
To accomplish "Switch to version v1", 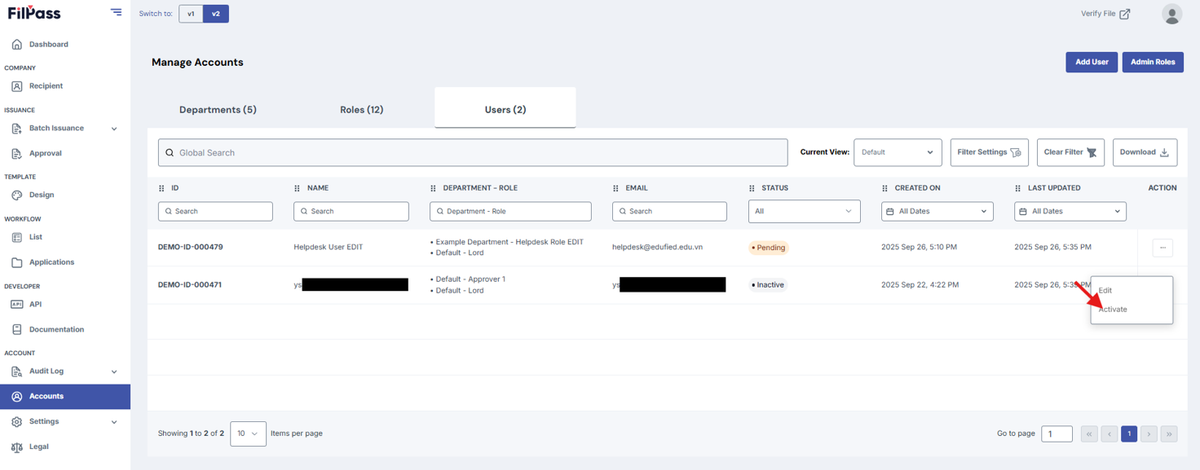I will pos(191,13).
